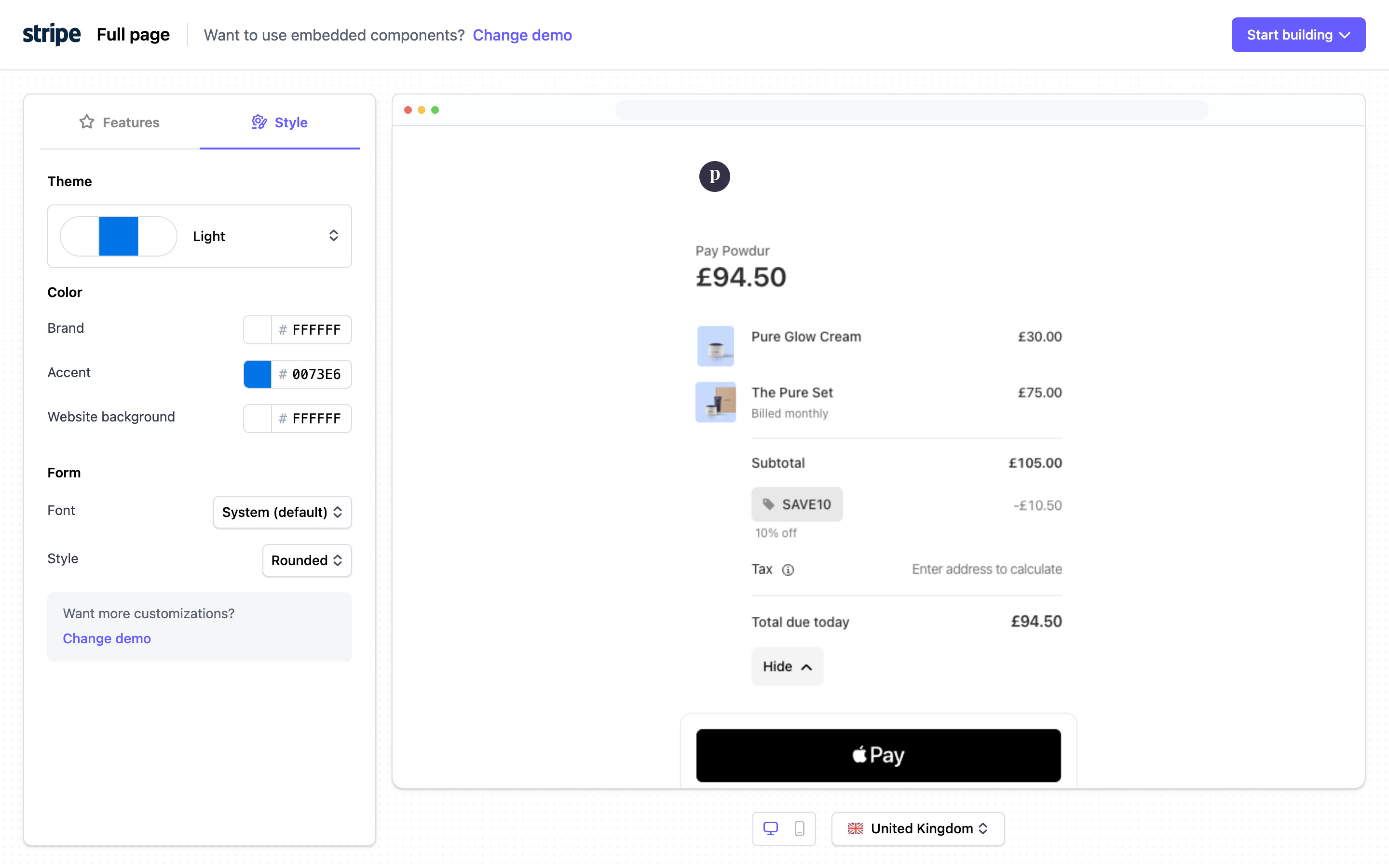Click the Pure Glow Cream thumbnail

point(715,346)
